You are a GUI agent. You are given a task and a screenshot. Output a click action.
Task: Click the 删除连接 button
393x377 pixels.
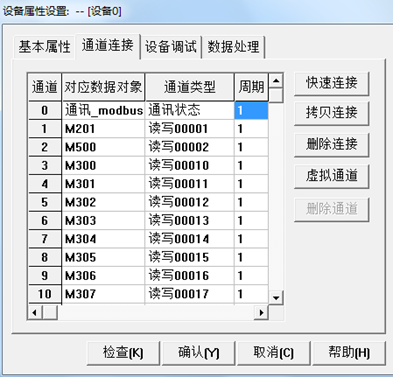[x=332, y=145]
